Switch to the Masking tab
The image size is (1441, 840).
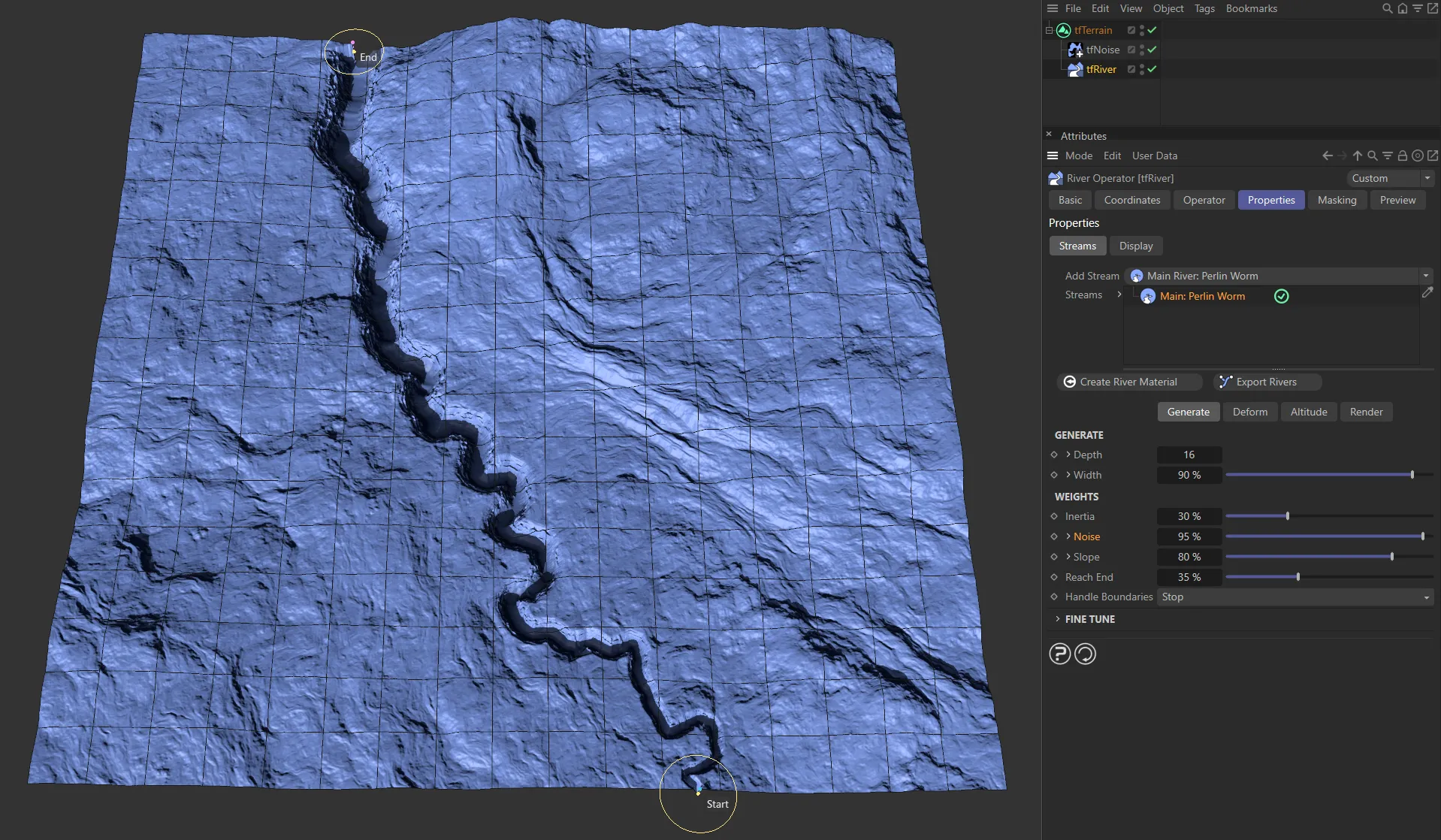1337,200
